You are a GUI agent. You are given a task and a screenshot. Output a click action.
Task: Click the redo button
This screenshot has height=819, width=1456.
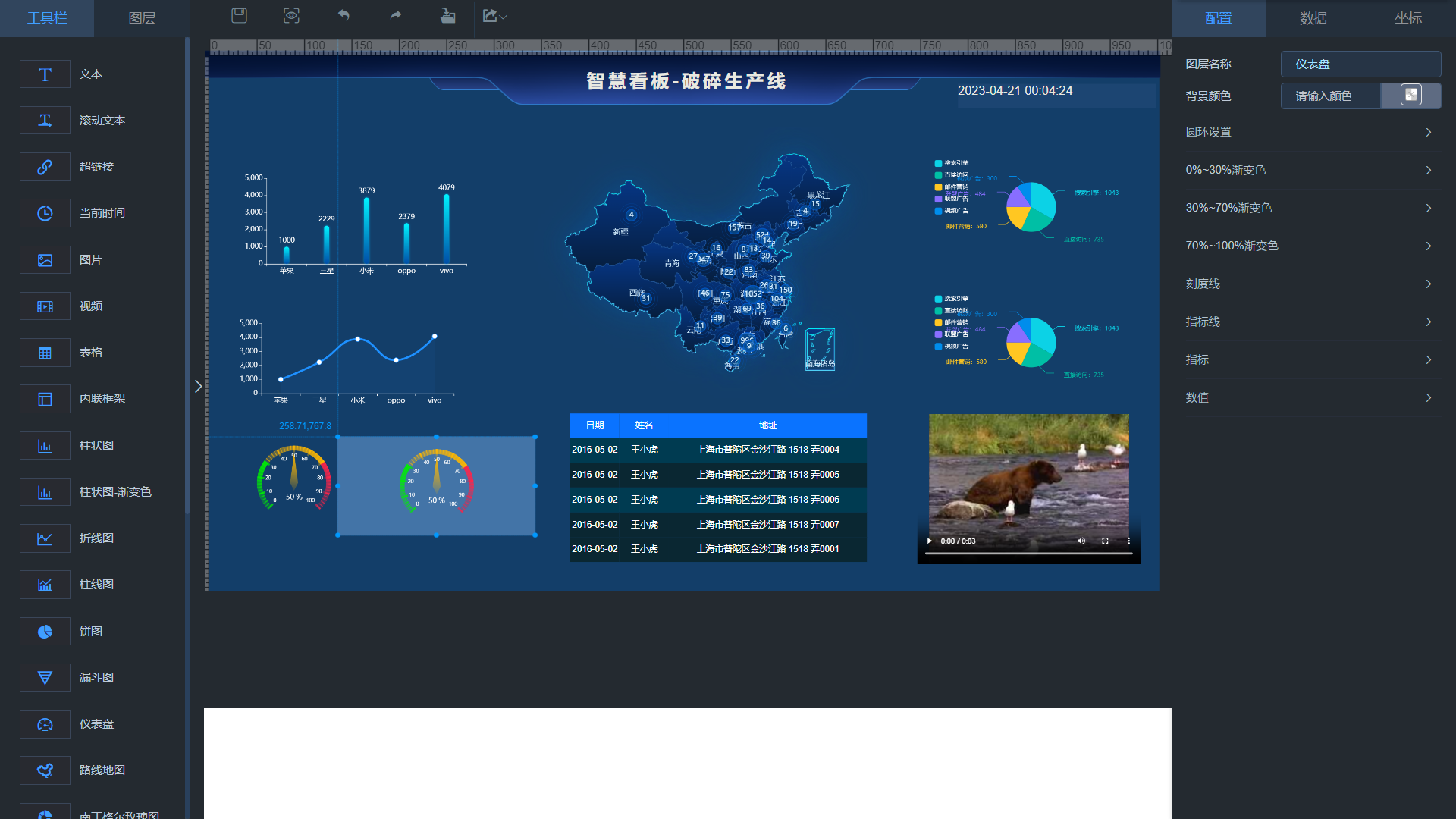click(395, 15)
